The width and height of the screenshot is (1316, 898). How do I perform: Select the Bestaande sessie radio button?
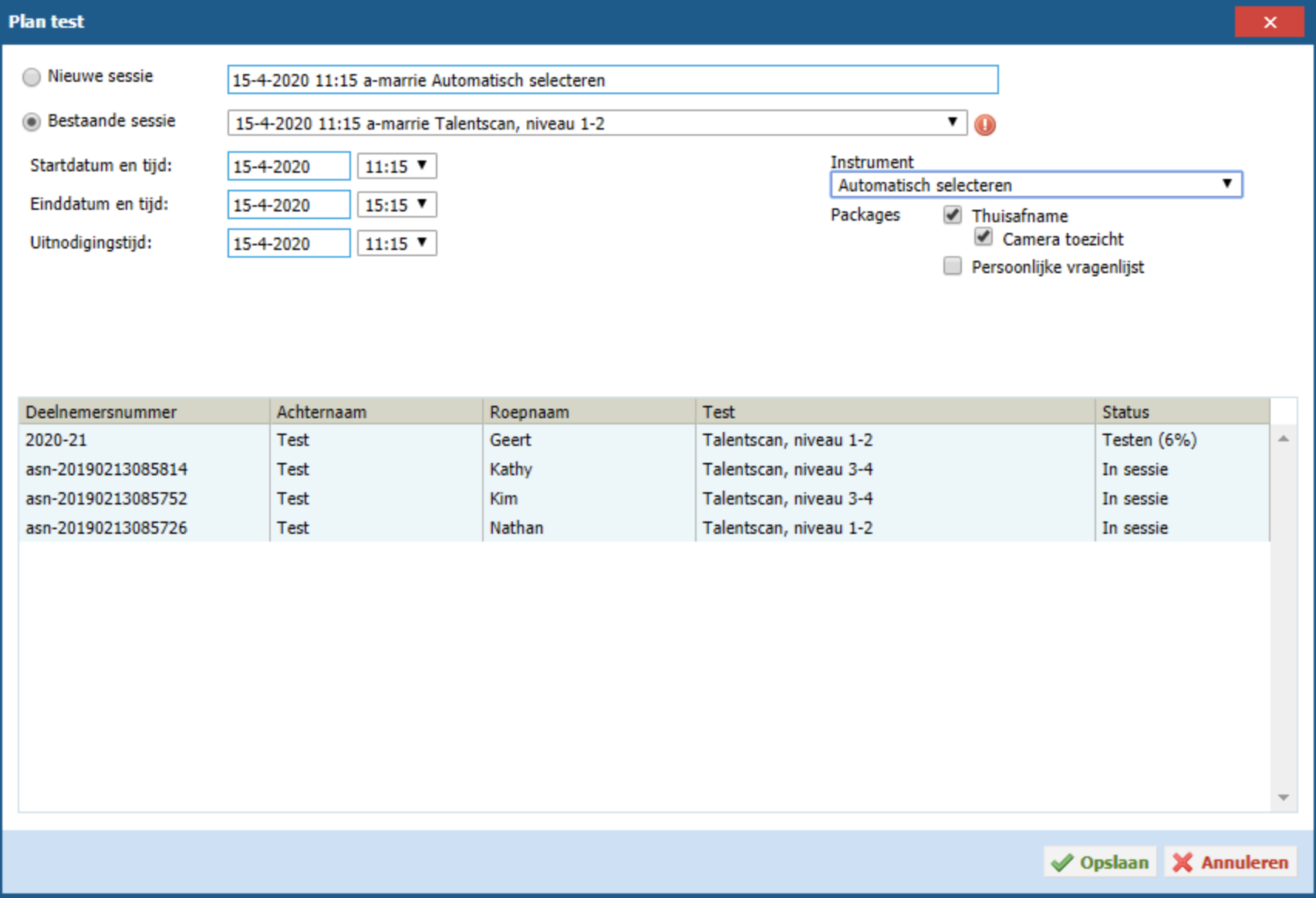(32, 122)
